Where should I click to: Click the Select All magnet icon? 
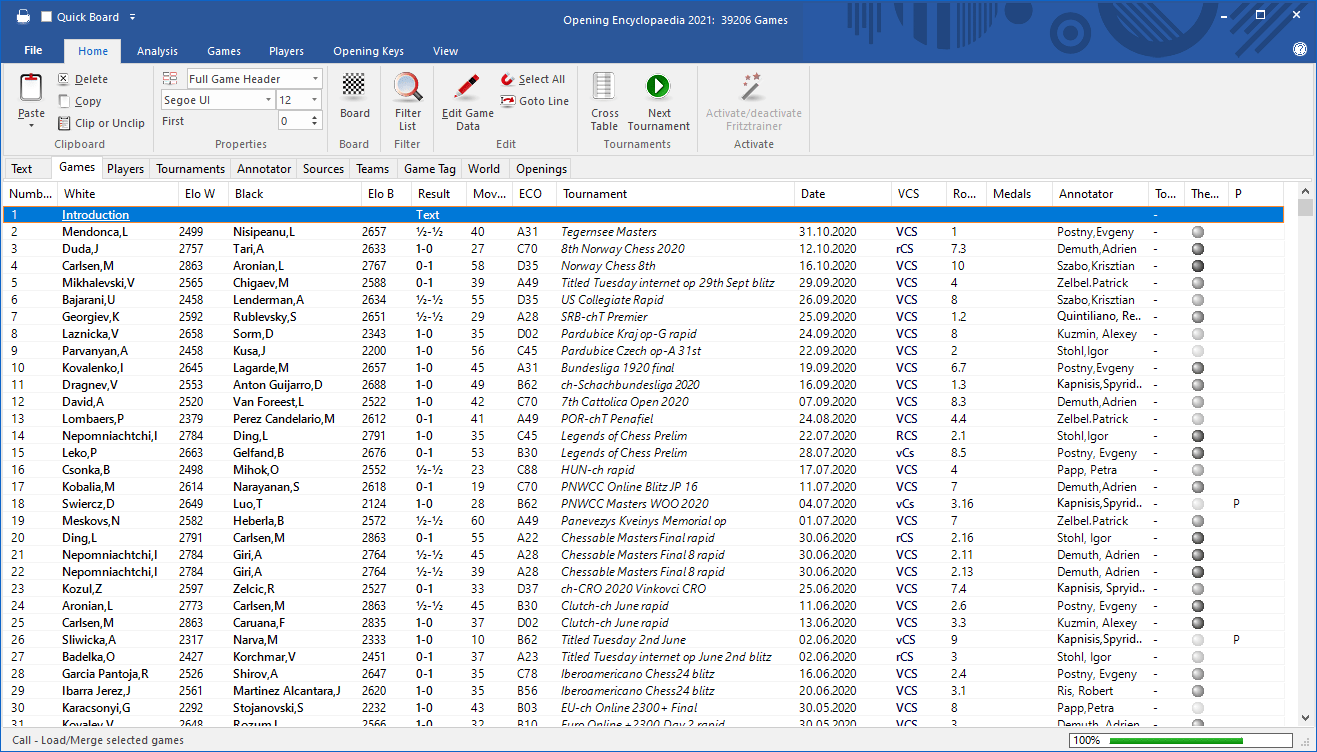coord(507,79)
